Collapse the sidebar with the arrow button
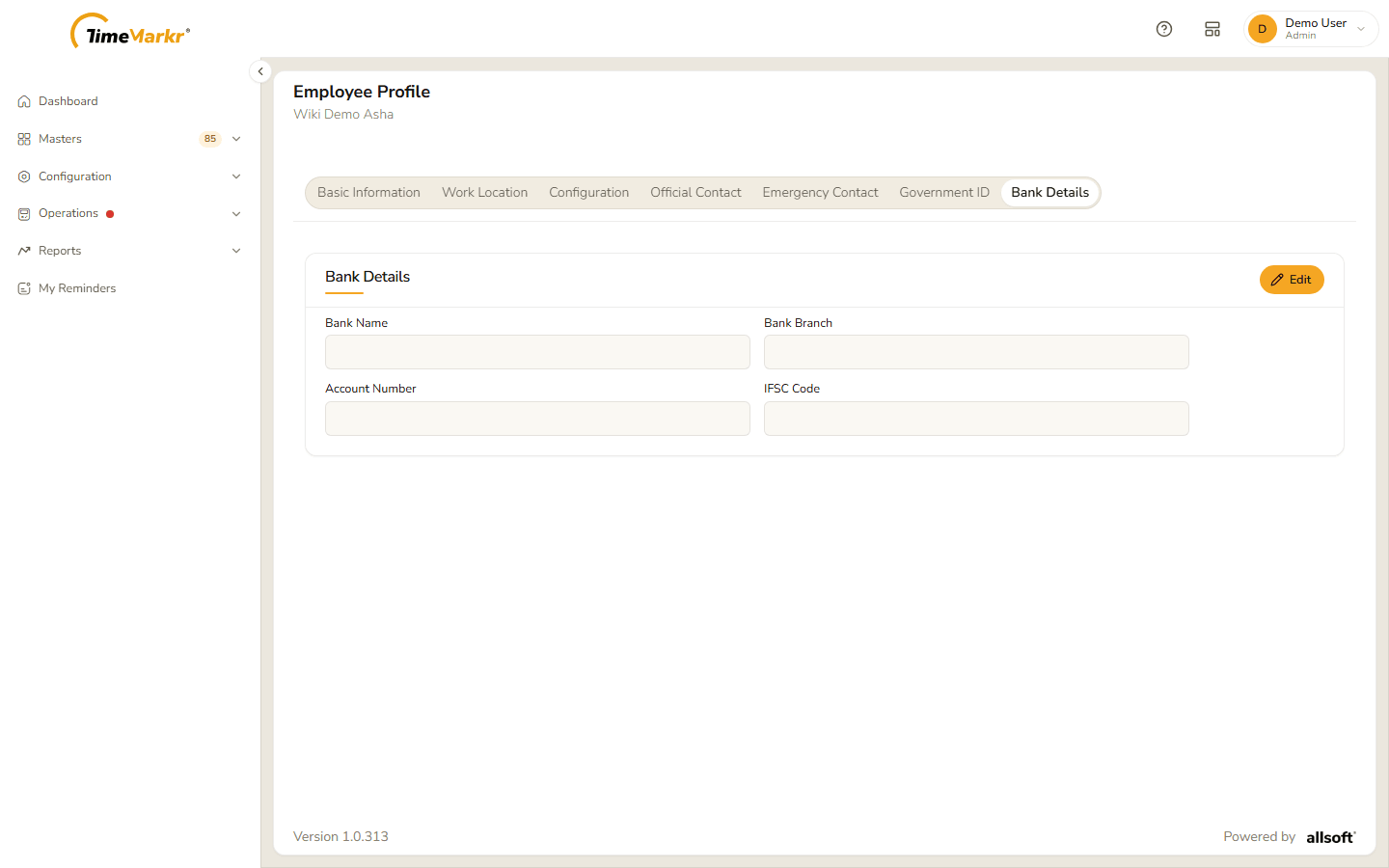The width and height of the screenshot is (1389, 868). (260, 71)
